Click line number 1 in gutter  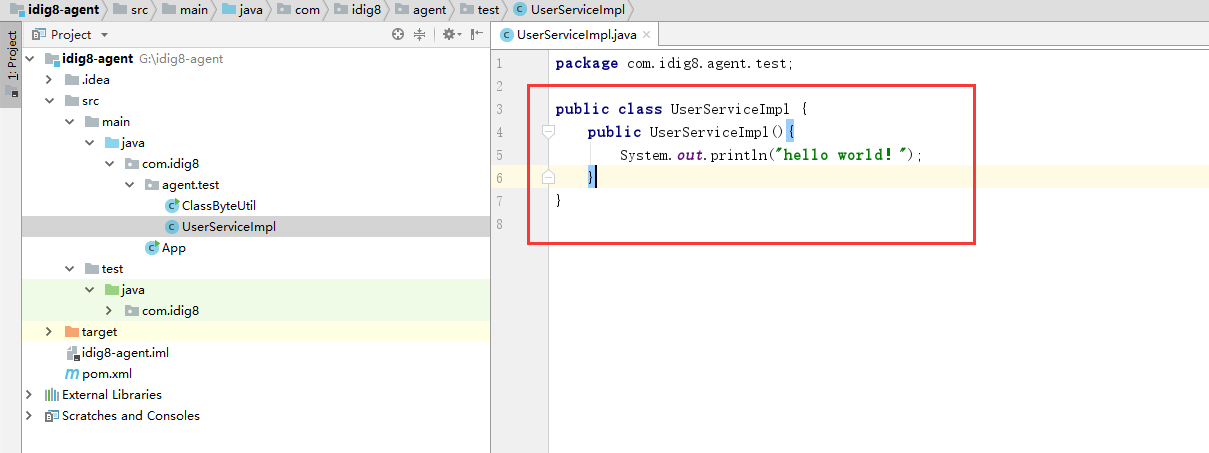tap(499, 63)
